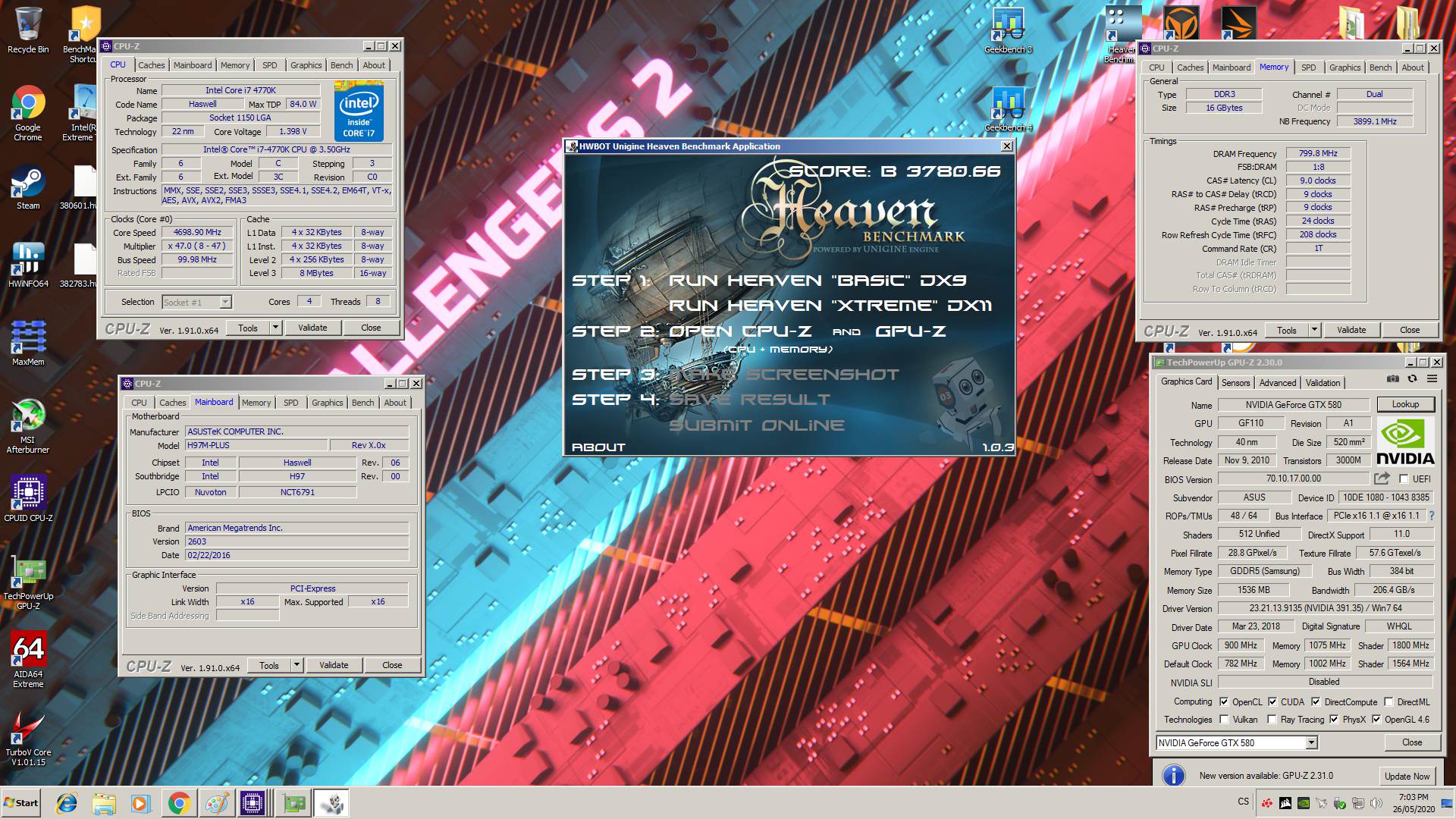Switch to the Graphics tab in the CPU-Z Memory window

[x=1345, y=67]
